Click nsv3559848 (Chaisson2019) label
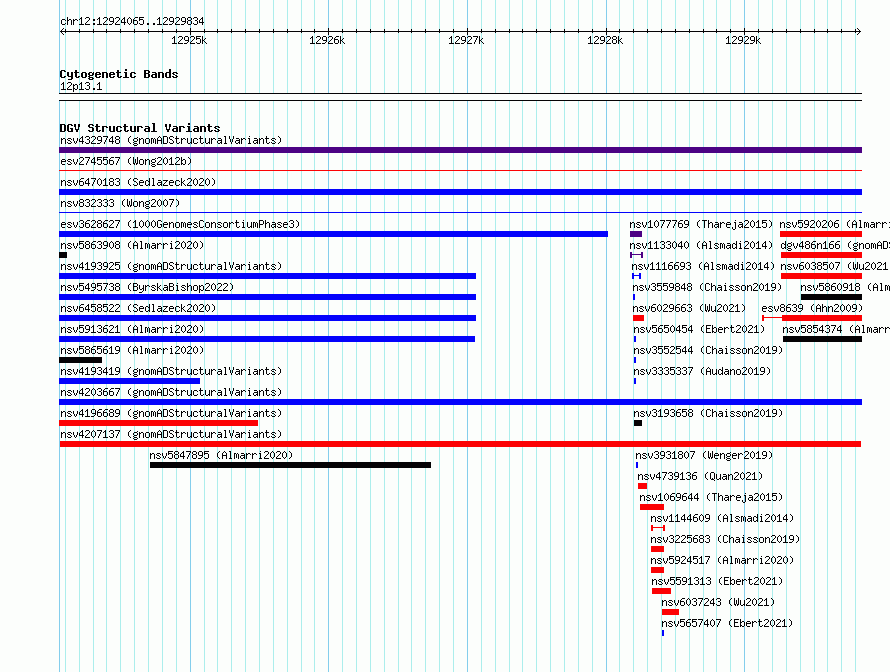This screenshot has height=672, width=890. tap(708, 287)
